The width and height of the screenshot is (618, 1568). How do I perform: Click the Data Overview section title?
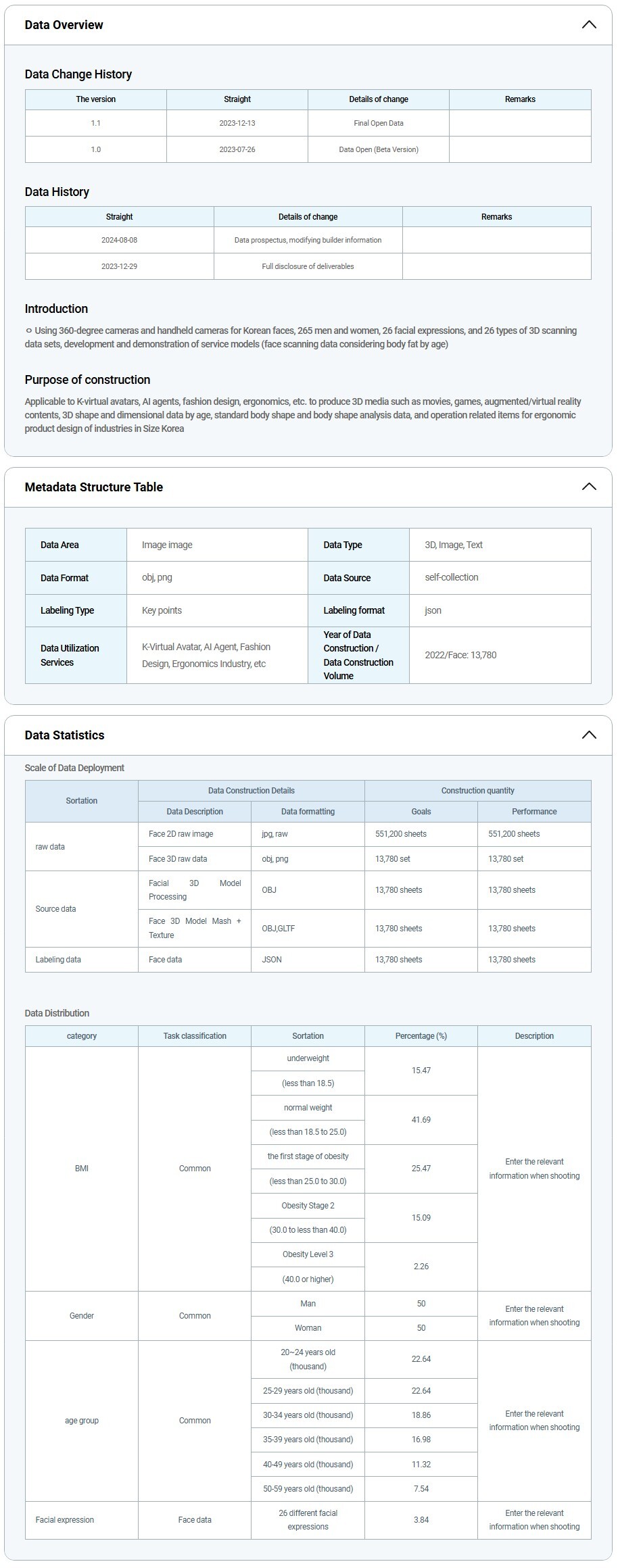pos(64,25)
